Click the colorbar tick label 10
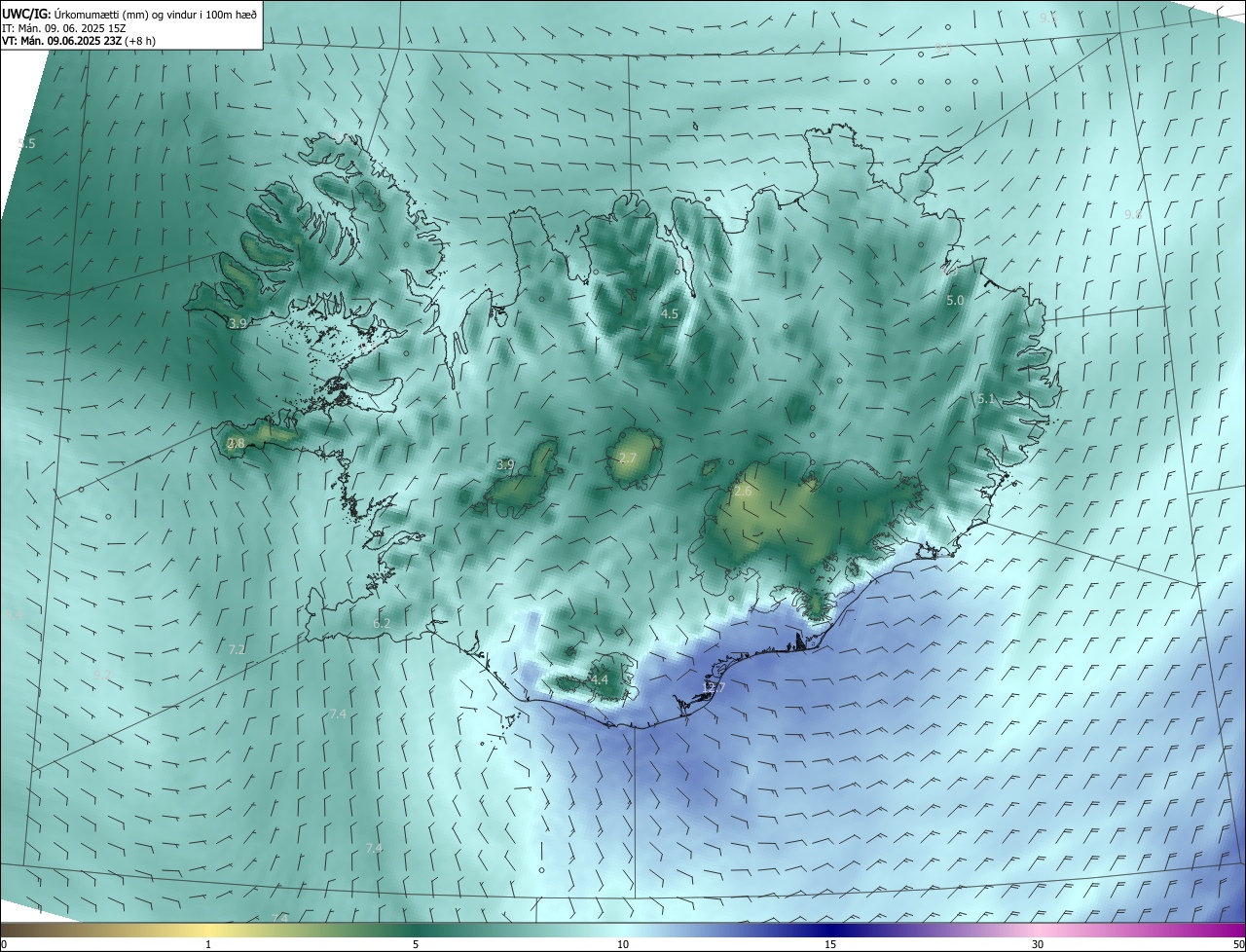This screenshot has width=1246, height=952. point(623,944)
